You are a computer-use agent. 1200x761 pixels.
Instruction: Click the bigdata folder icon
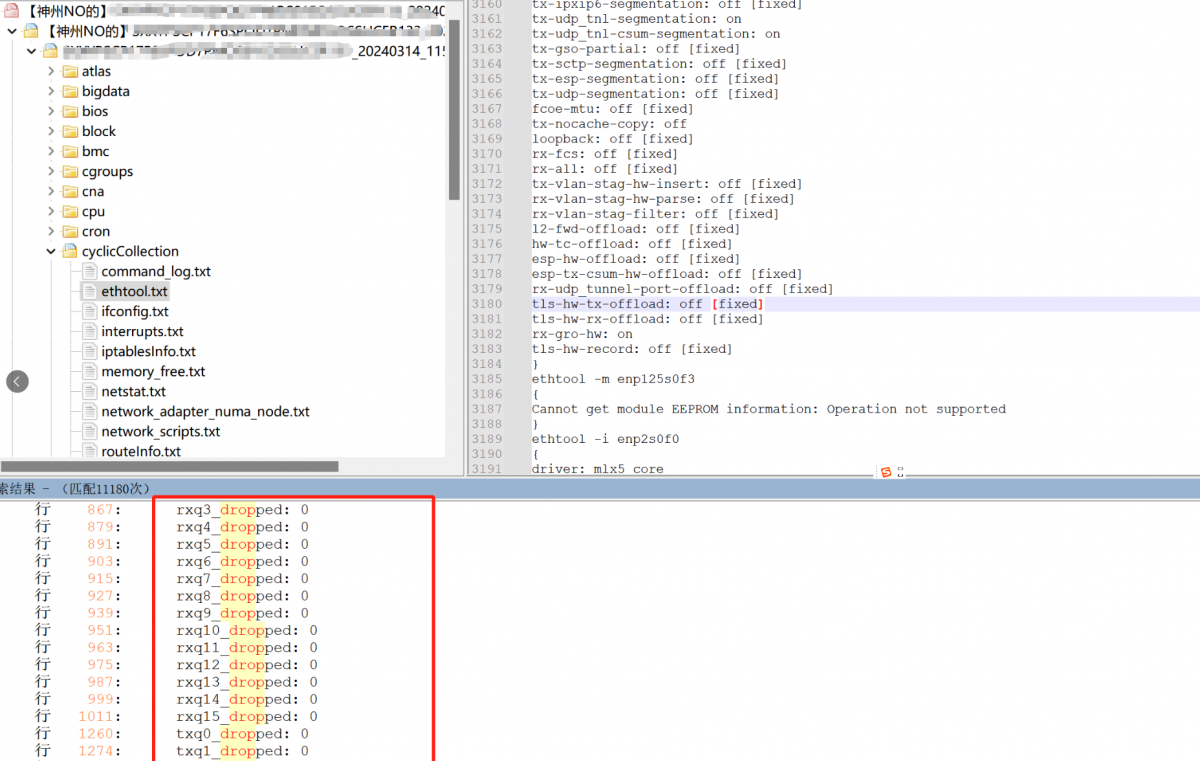70,92
